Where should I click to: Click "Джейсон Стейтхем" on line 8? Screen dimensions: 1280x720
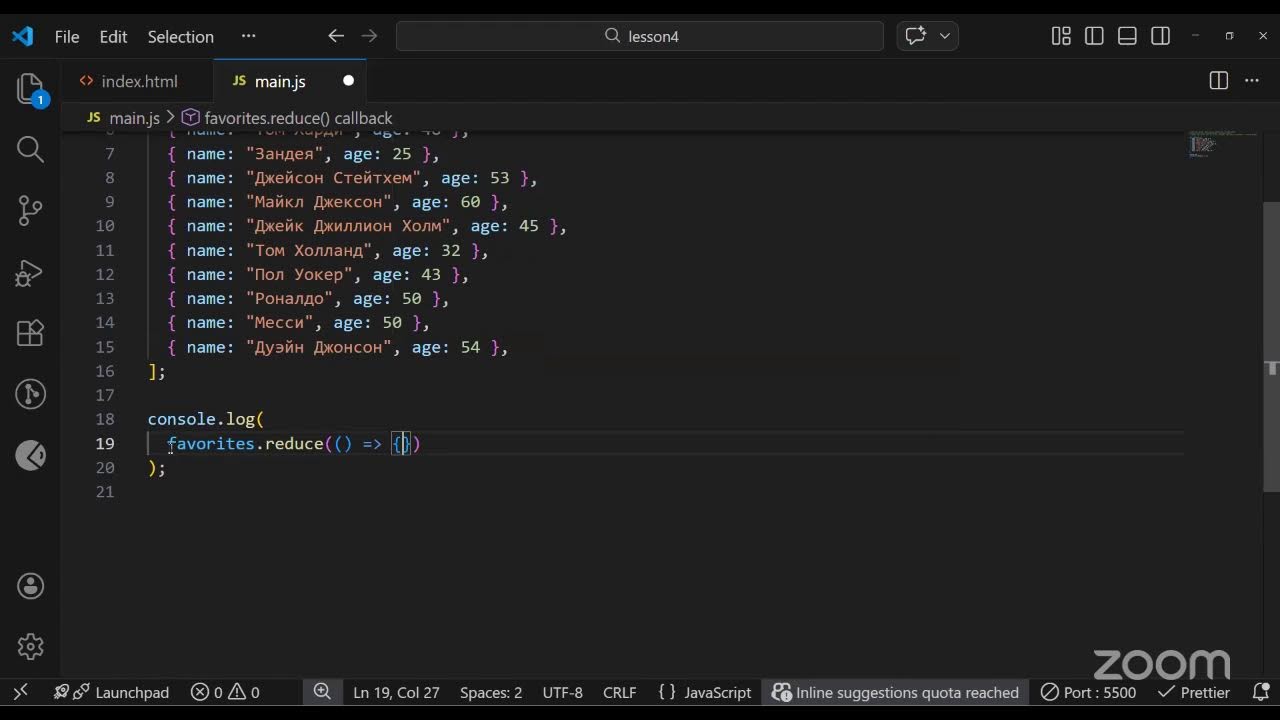(334, 178)
